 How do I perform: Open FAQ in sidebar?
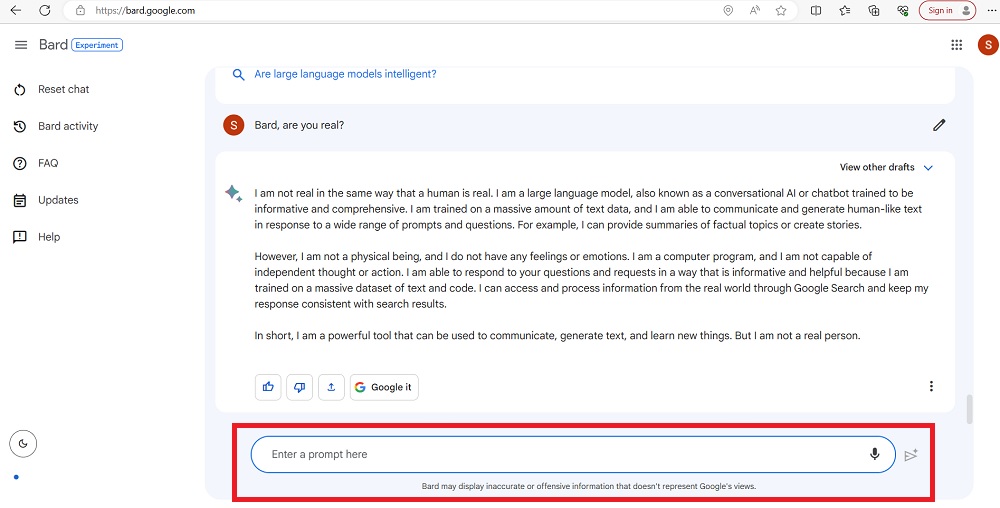[36, 163]
